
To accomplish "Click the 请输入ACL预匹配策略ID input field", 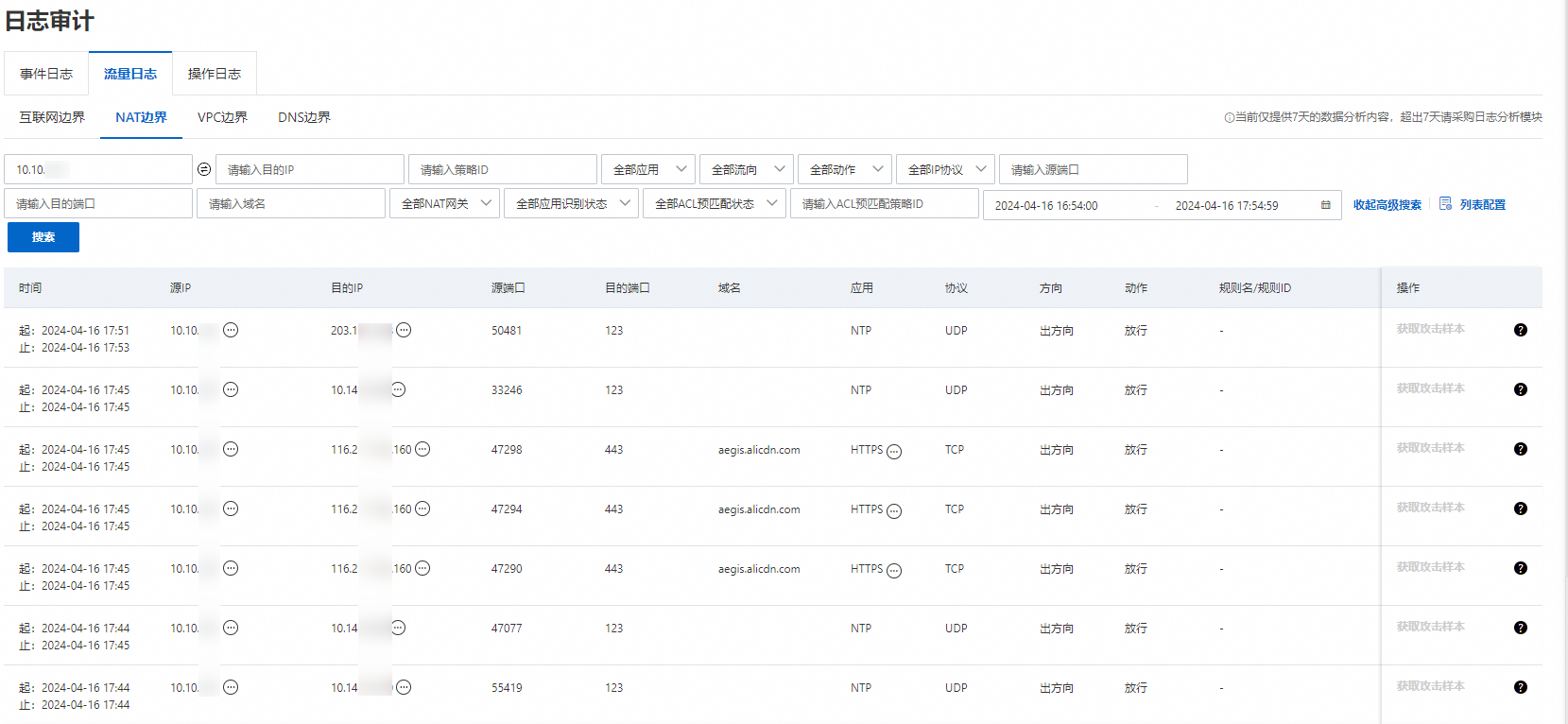I will click(x=885, y=203).
